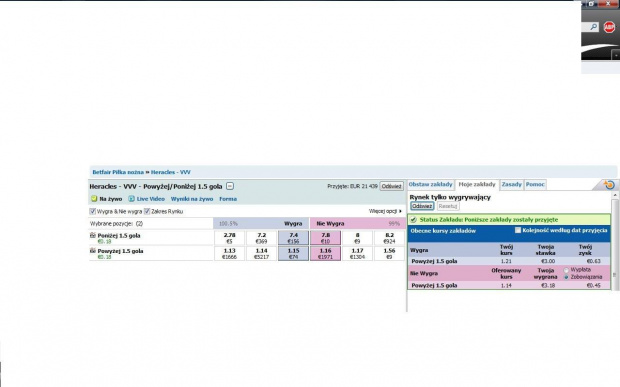Click the orange refresh arrow icon beside Pomoc
The height and width of the screenshot is (387, 620).
(x=609, y=185)
